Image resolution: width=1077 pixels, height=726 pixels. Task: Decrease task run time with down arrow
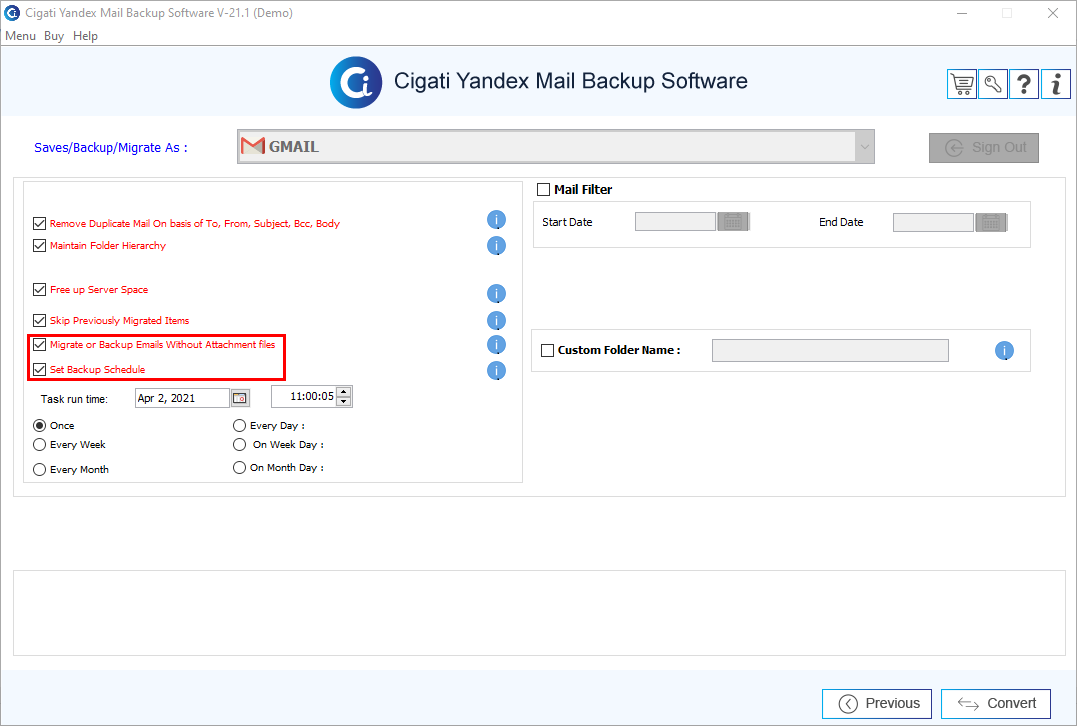pos(344,401)
